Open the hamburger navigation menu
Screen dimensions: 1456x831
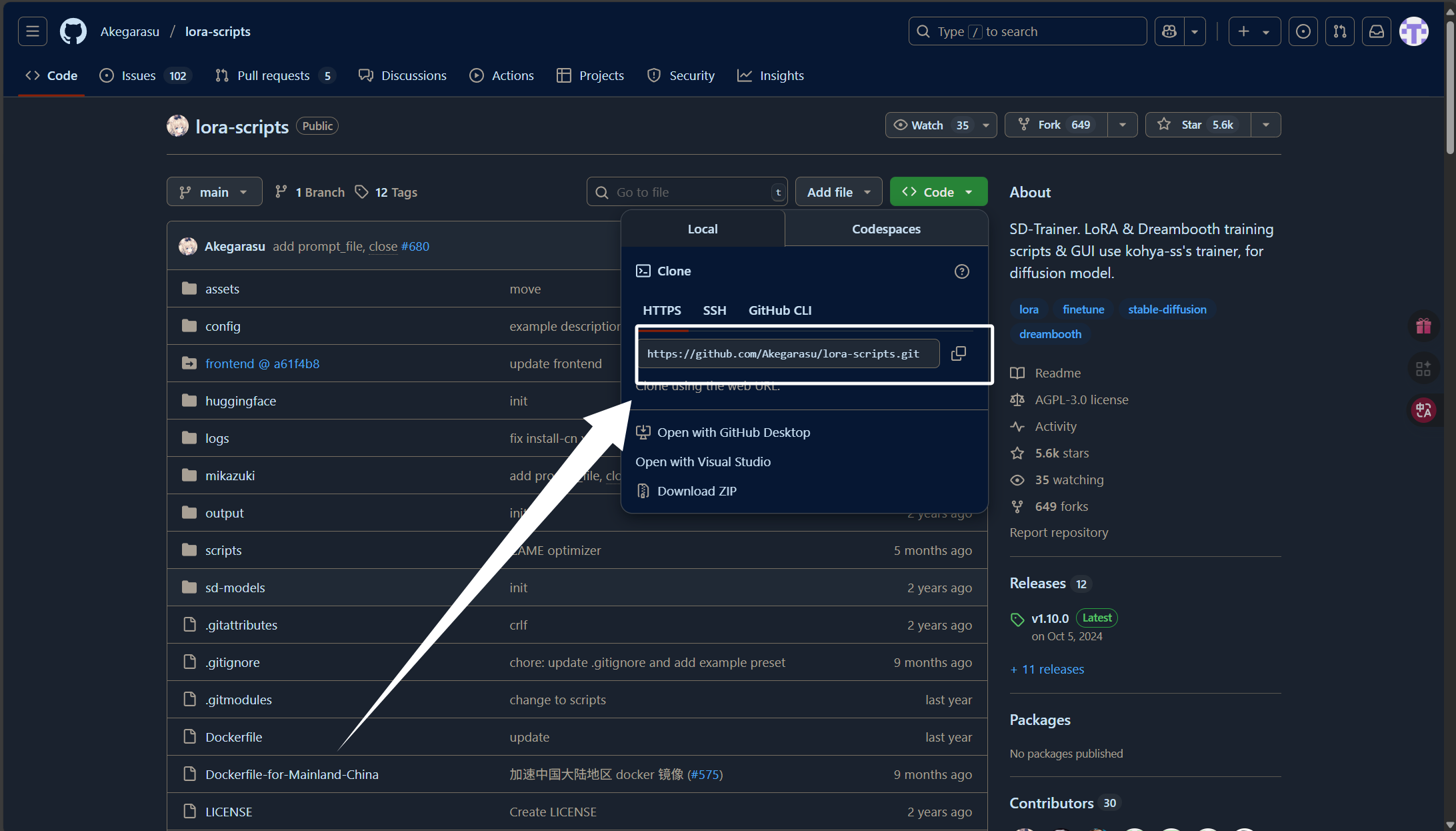pyautogui.click(x=33, y=31)
